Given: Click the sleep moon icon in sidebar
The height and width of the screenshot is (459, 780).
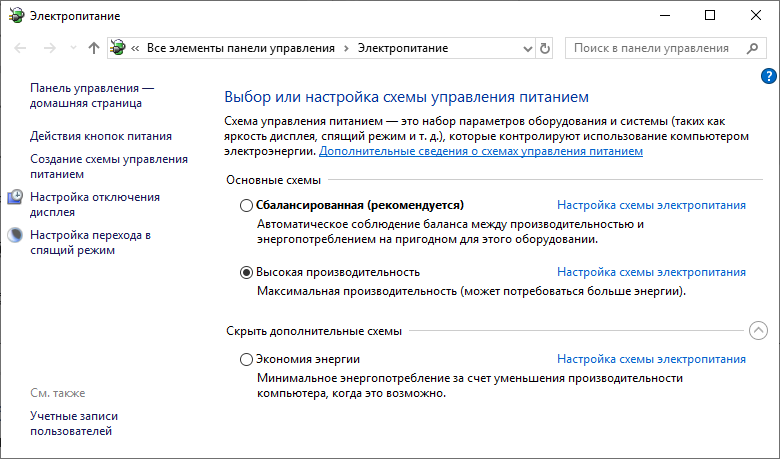Looking at the screenshot, I should click(x=15, y=235).
